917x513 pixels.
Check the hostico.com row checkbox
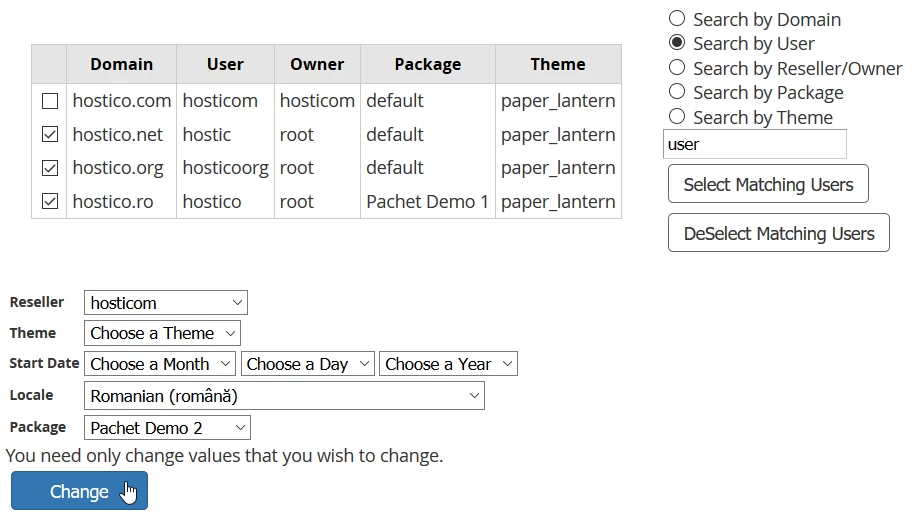[x=50, y=101]
